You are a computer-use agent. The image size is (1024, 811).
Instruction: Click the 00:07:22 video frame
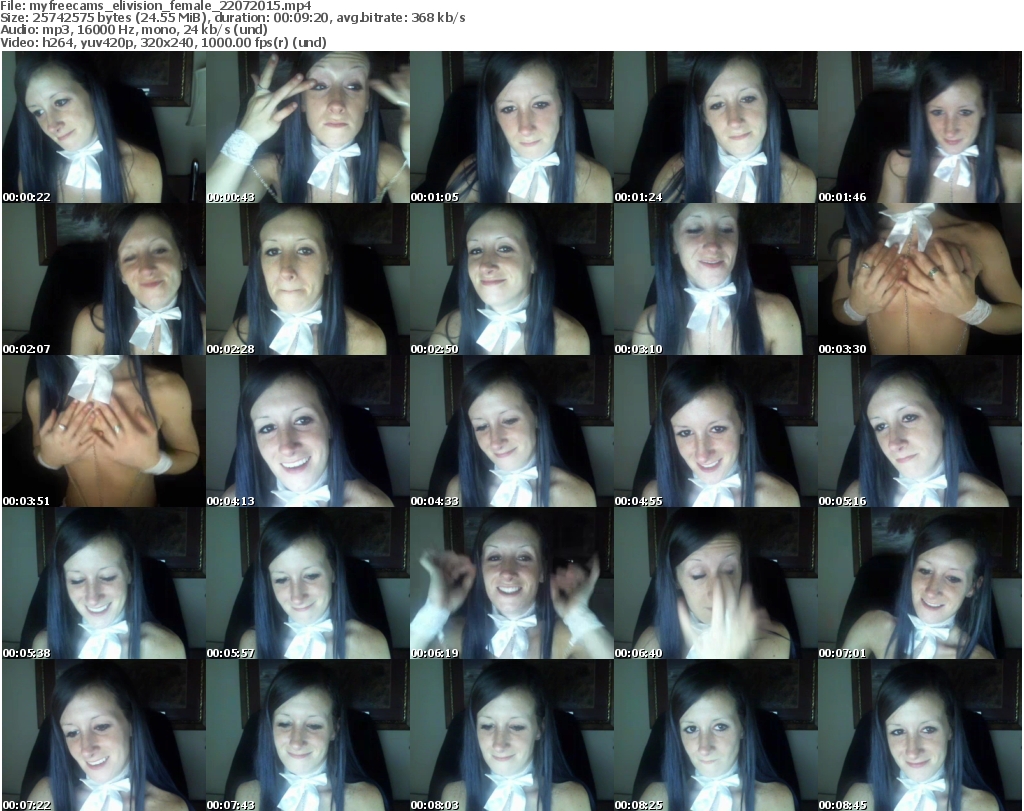click(x=104, y=735)
